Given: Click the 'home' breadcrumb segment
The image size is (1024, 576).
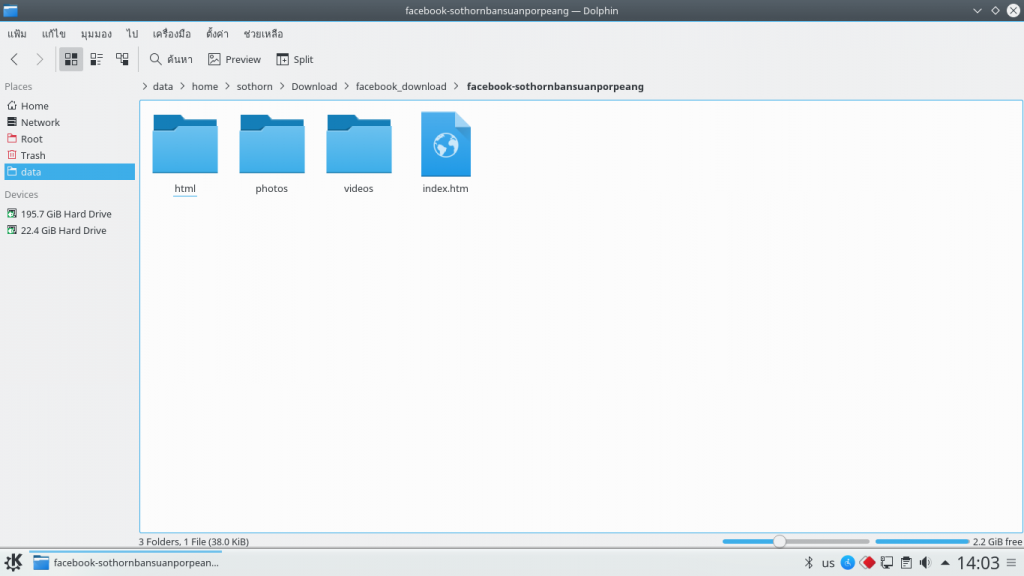Looking at the screenshot, I should pyautogui.click(x=205, y=86).
